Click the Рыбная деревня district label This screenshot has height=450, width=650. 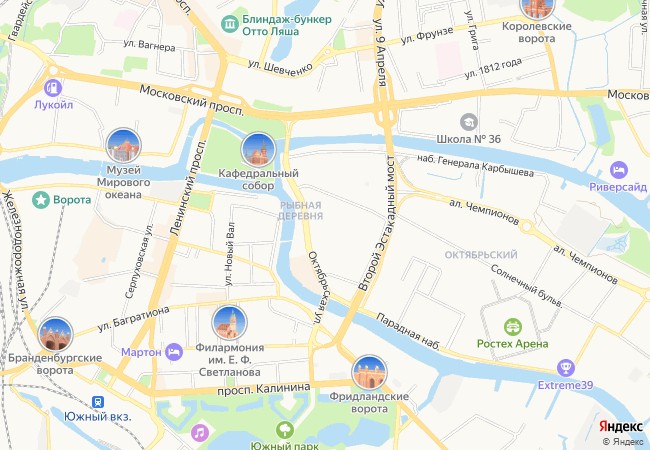point(300,210)
